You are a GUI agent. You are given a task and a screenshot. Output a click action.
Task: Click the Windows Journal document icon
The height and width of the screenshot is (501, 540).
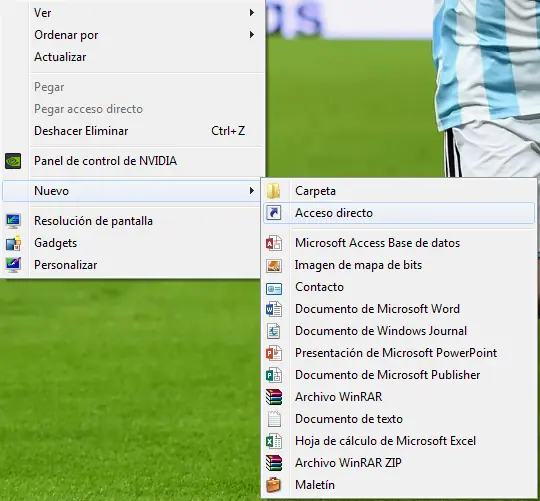coord(274,331)
